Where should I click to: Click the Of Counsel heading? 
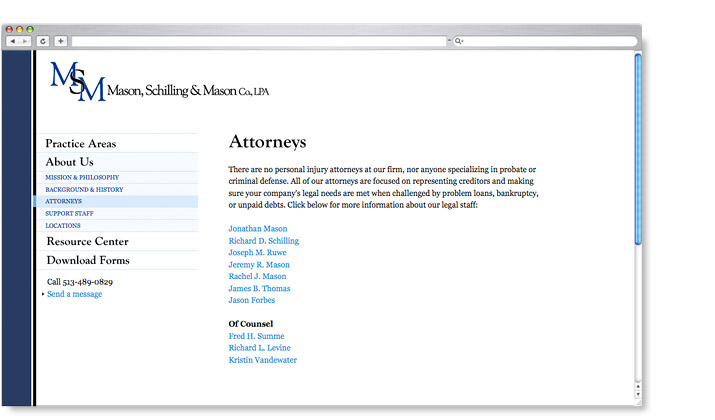pyautogui.click(x=251, y=324)
